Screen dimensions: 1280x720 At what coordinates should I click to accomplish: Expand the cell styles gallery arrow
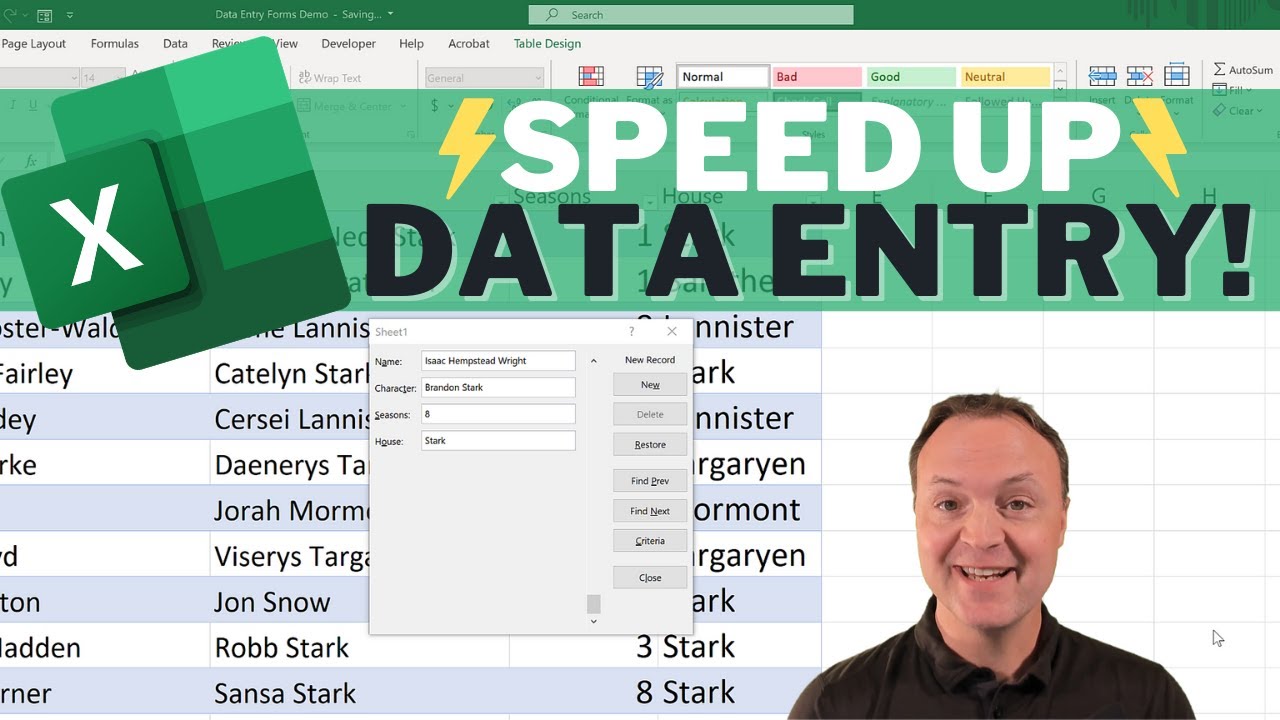[1060, 89]
